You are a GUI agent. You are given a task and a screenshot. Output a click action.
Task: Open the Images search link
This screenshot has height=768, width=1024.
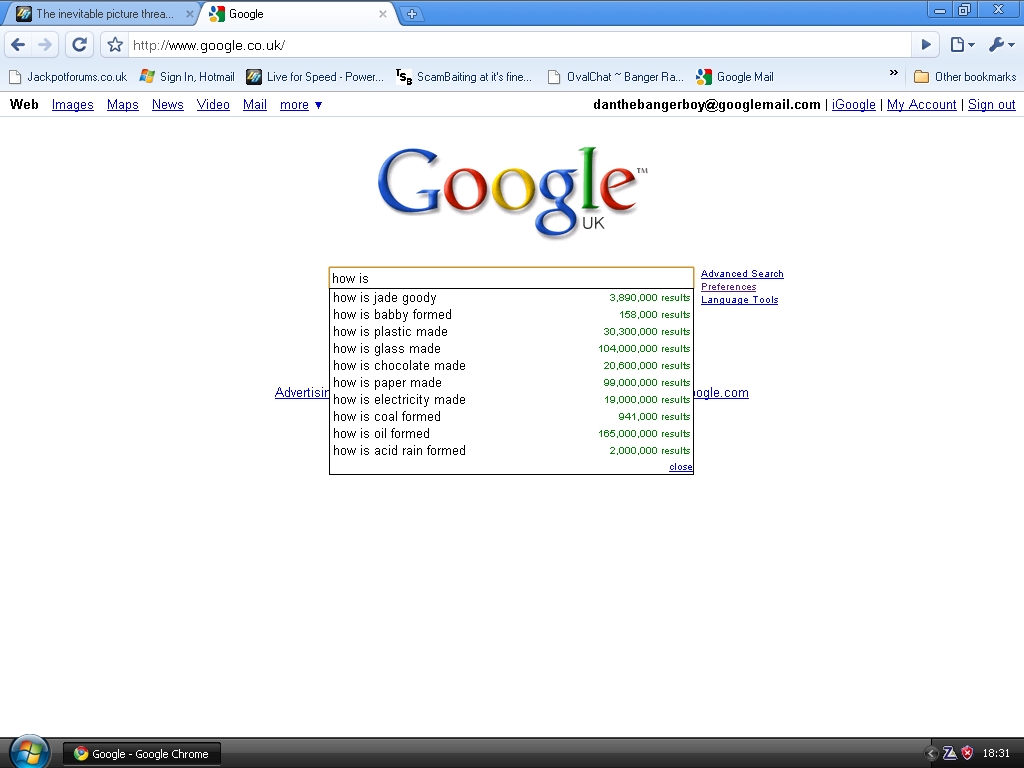(72, 104)
